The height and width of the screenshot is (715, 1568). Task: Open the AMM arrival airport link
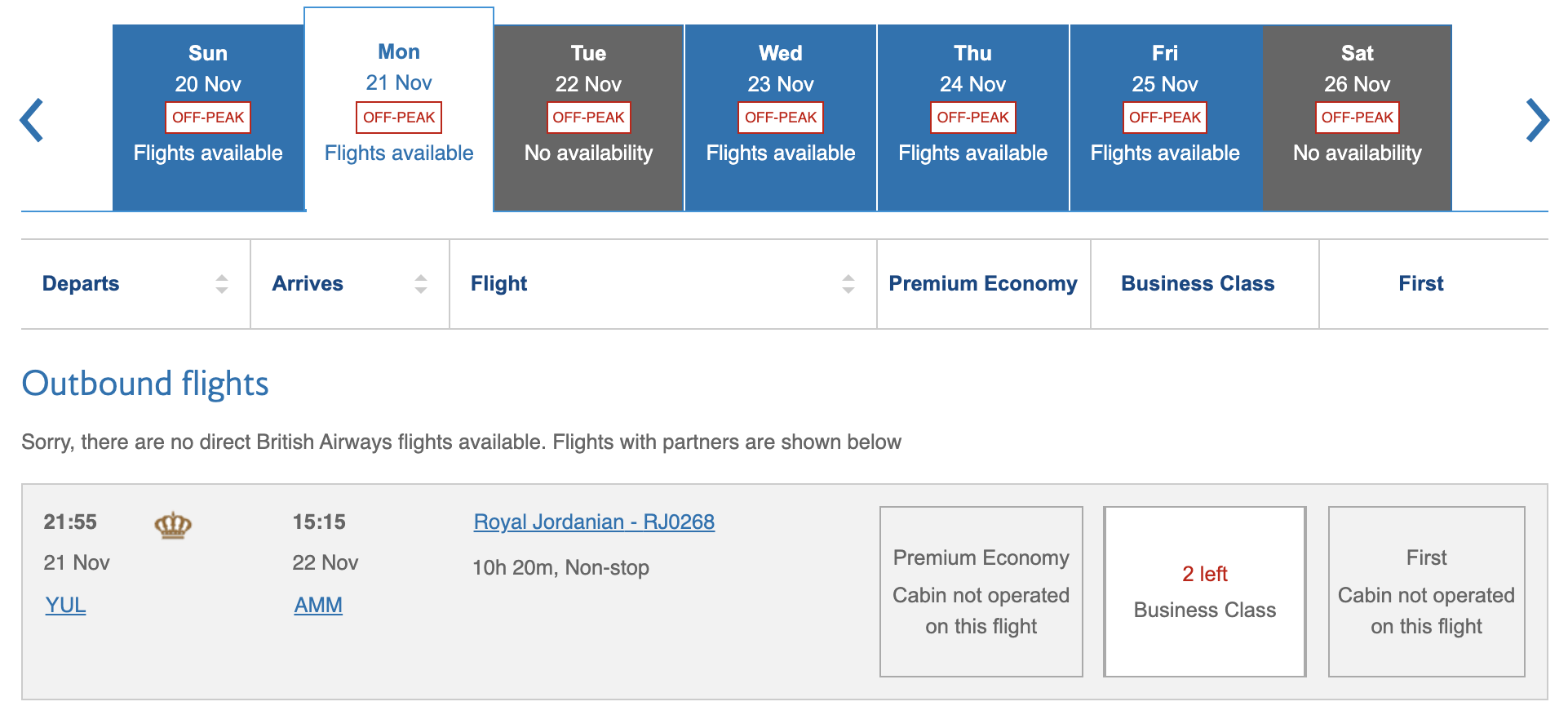pos(318,605)
